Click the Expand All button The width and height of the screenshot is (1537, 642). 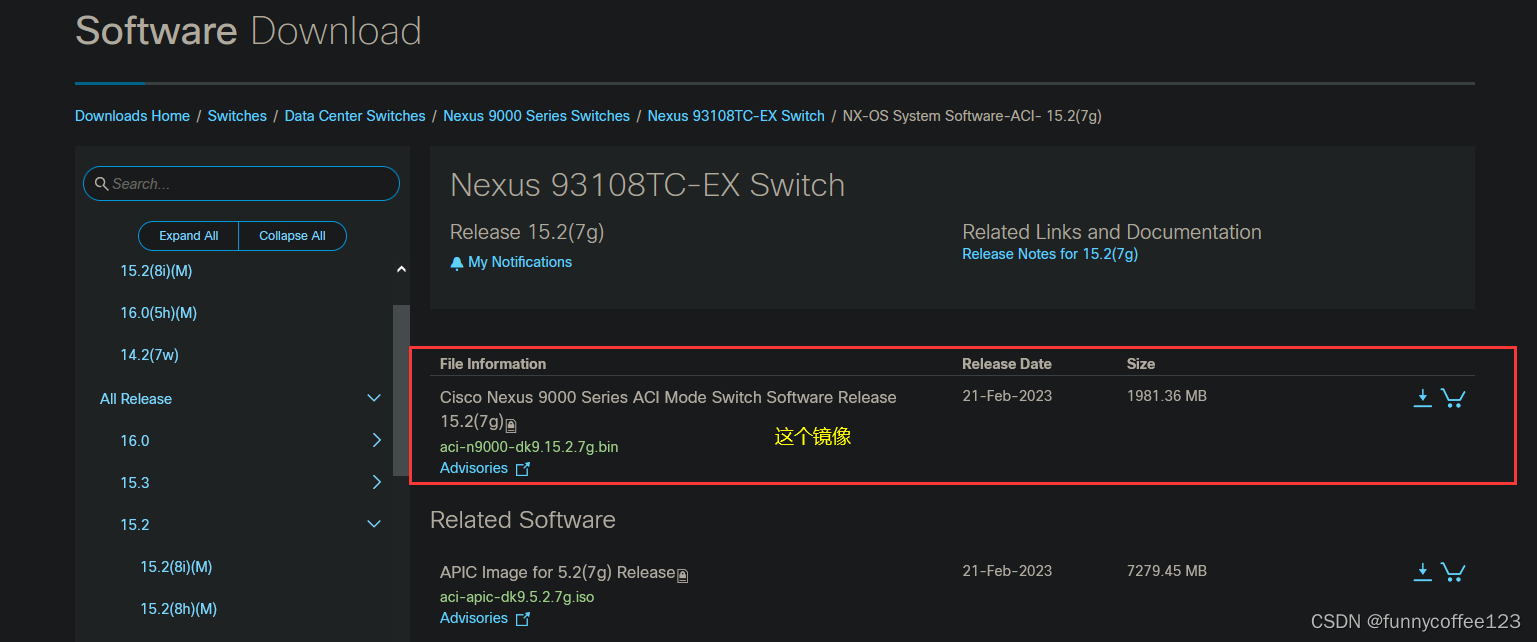point(189,236)
